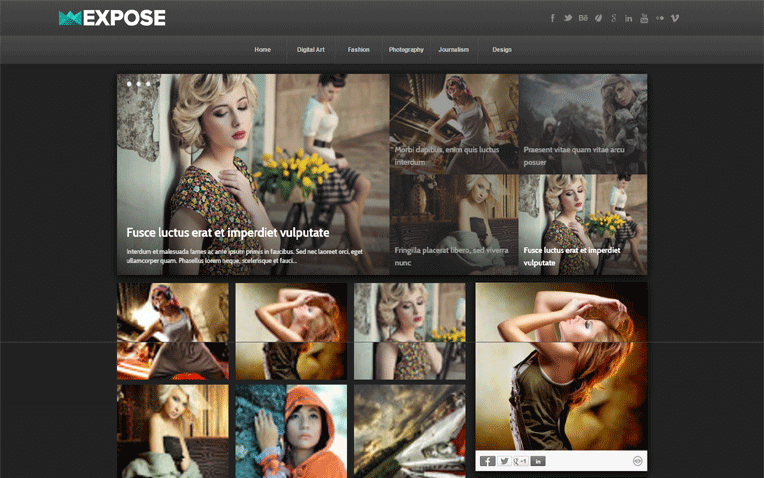
Task: Go to the Photography menu item
Action: (x=406, y=49)
